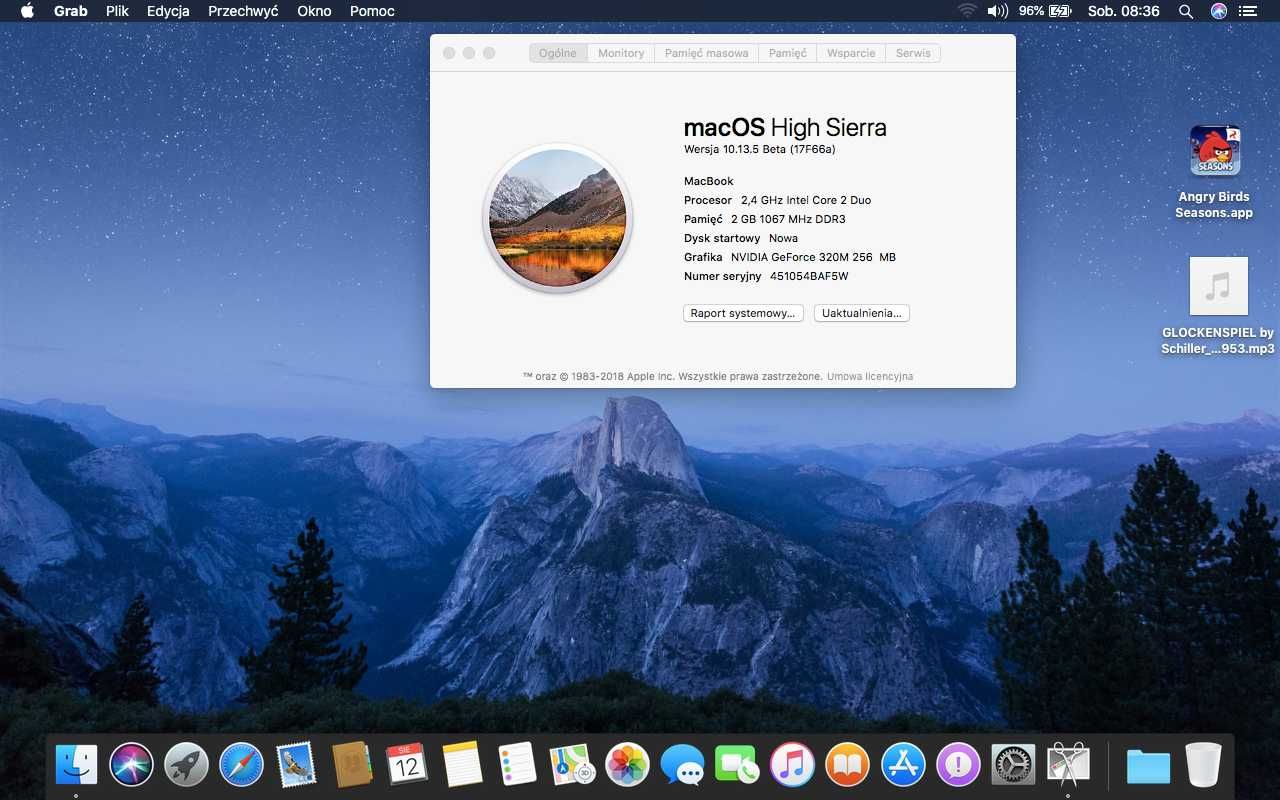The image size is (1280, 800).
Task: Open the Umowa licencyjna link
Action: [870, 376]
